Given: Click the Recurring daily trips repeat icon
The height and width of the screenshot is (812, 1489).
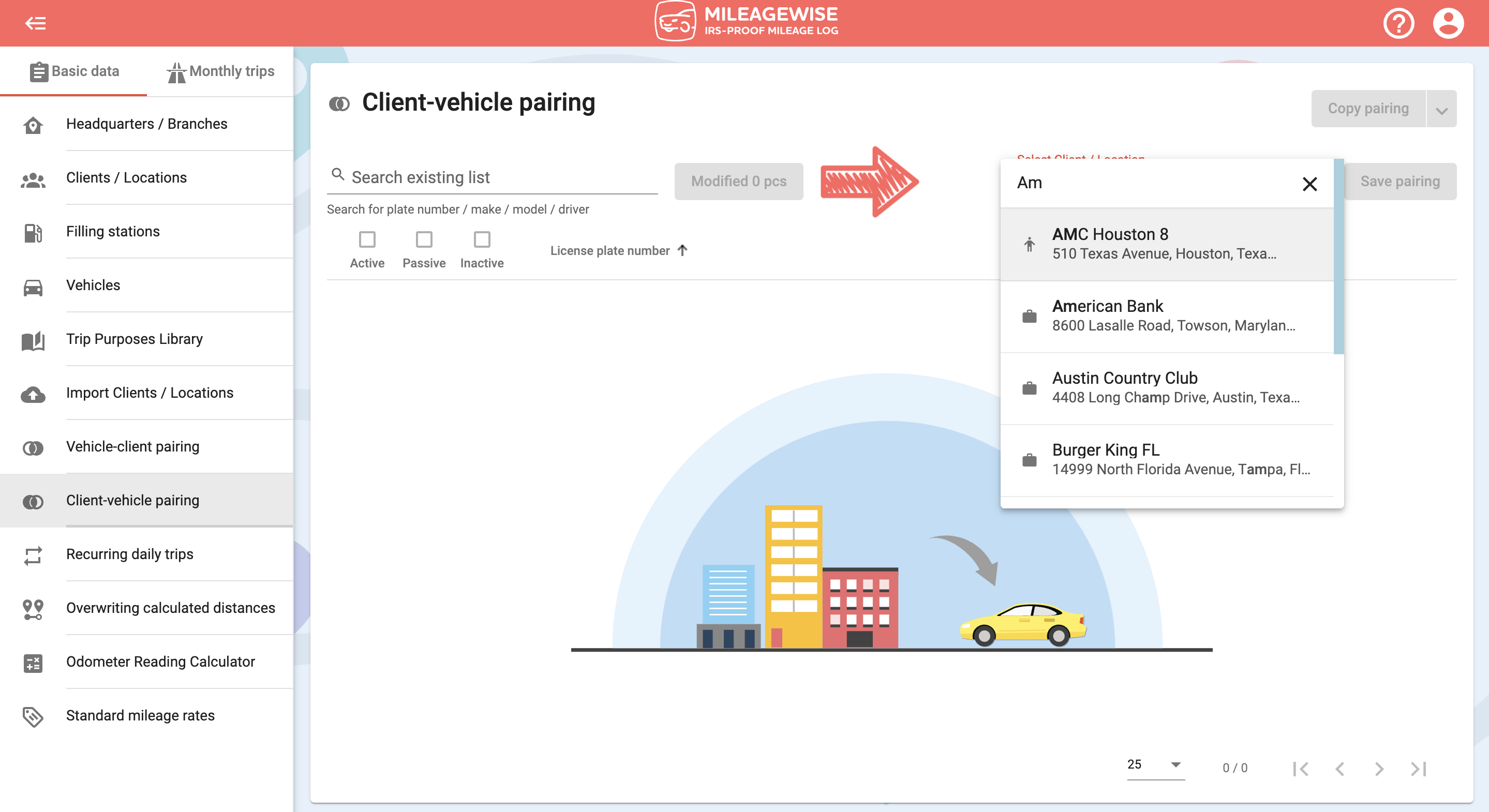Looking at the screenshot, I should click(x=33, y=555).
